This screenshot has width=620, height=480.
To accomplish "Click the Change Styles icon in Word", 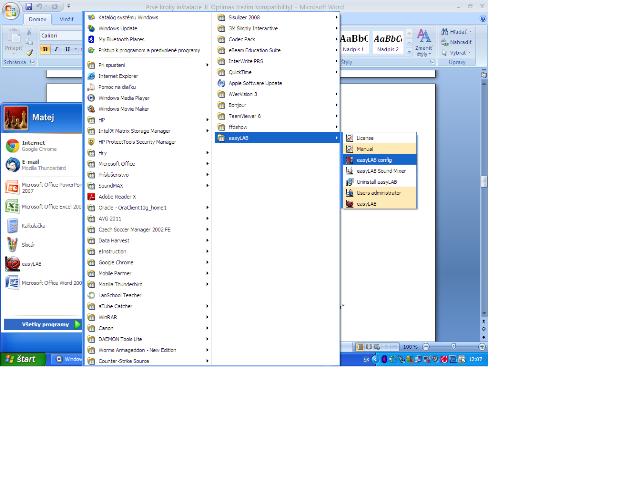I will click(x=423, y=43).
